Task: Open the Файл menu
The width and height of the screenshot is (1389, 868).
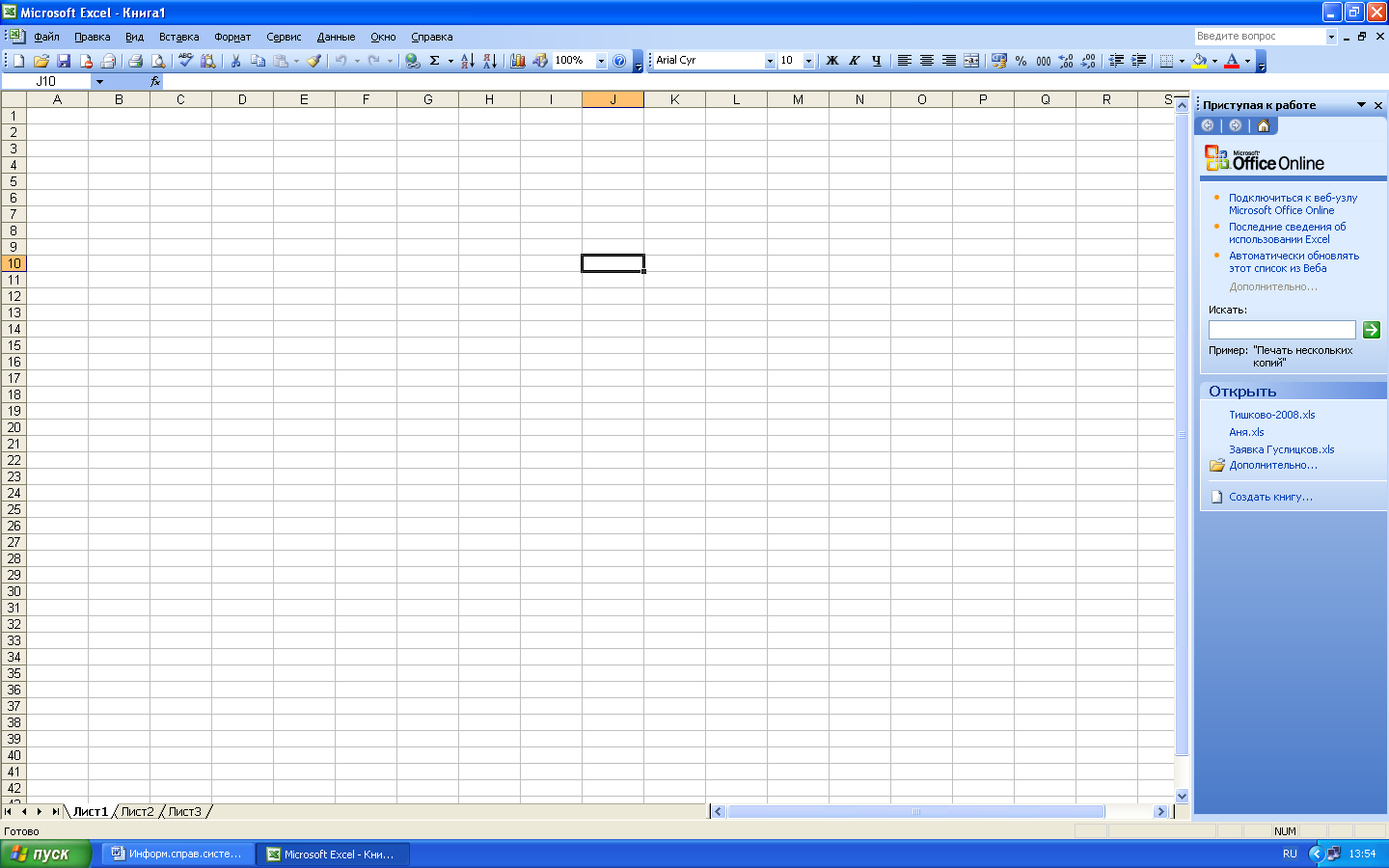Action: [46, 37]
